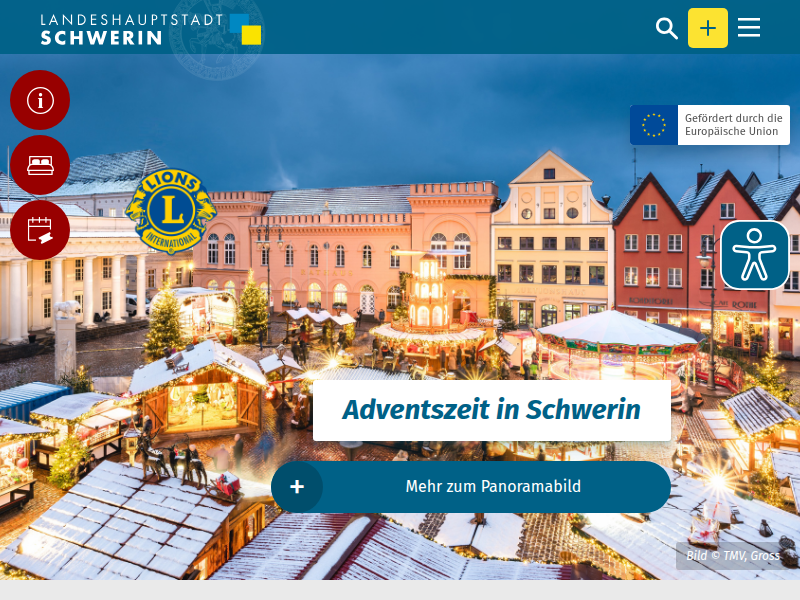Open the red bed accommodation icon
800x600 pixels.
pos(40,165)
